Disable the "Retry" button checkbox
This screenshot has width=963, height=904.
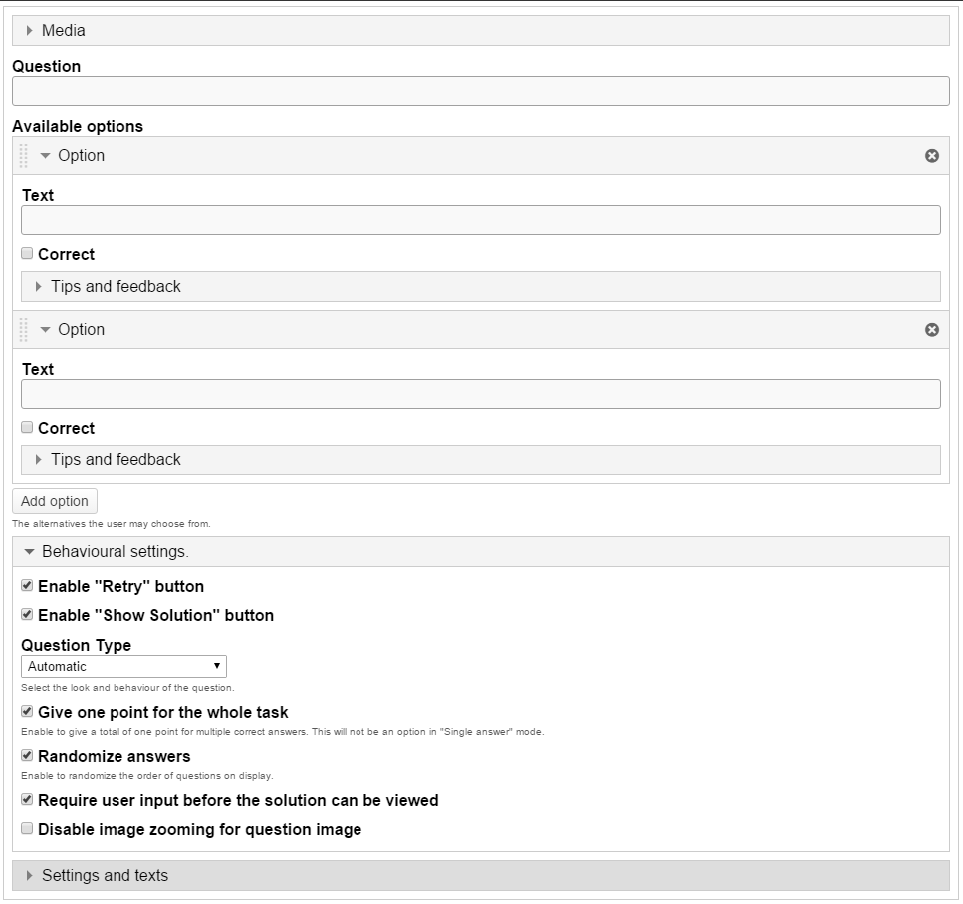28,586
